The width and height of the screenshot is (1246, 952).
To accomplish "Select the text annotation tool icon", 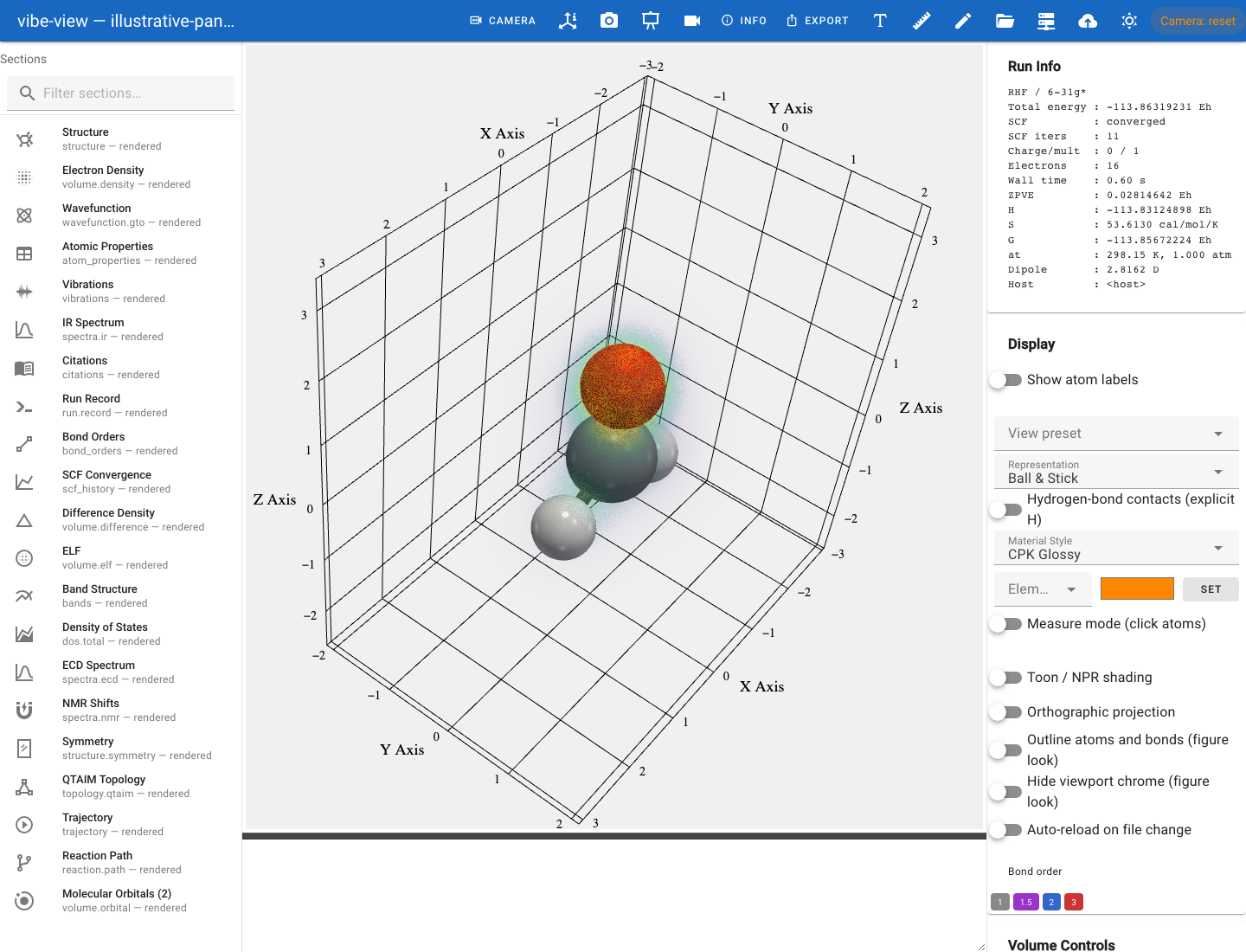I will [880, 21].
